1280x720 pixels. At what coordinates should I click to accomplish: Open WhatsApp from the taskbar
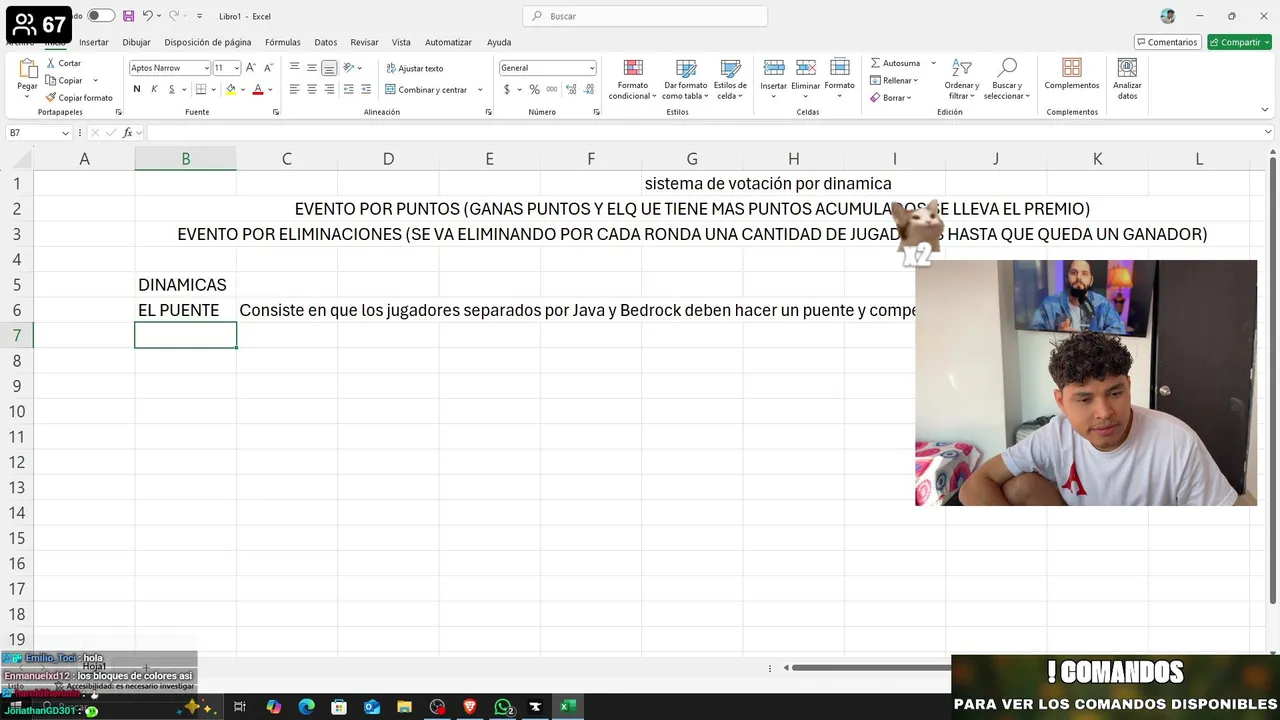tap(503, 707)
